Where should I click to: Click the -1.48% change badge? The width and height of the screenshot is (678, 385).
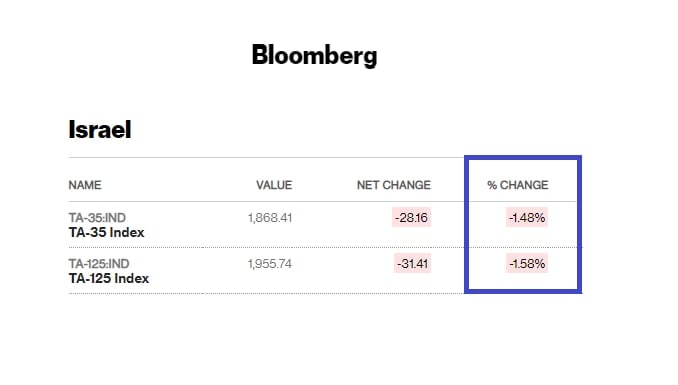click(527, 218)
